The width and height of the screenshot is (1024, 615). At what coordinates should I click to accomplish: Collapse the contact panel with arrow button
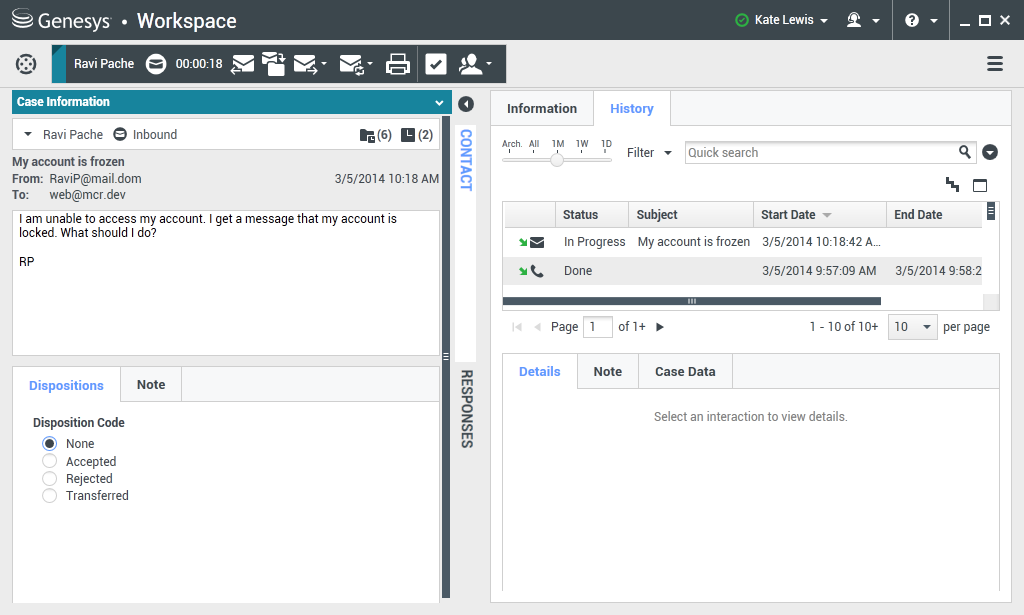(x=466, y=104)
